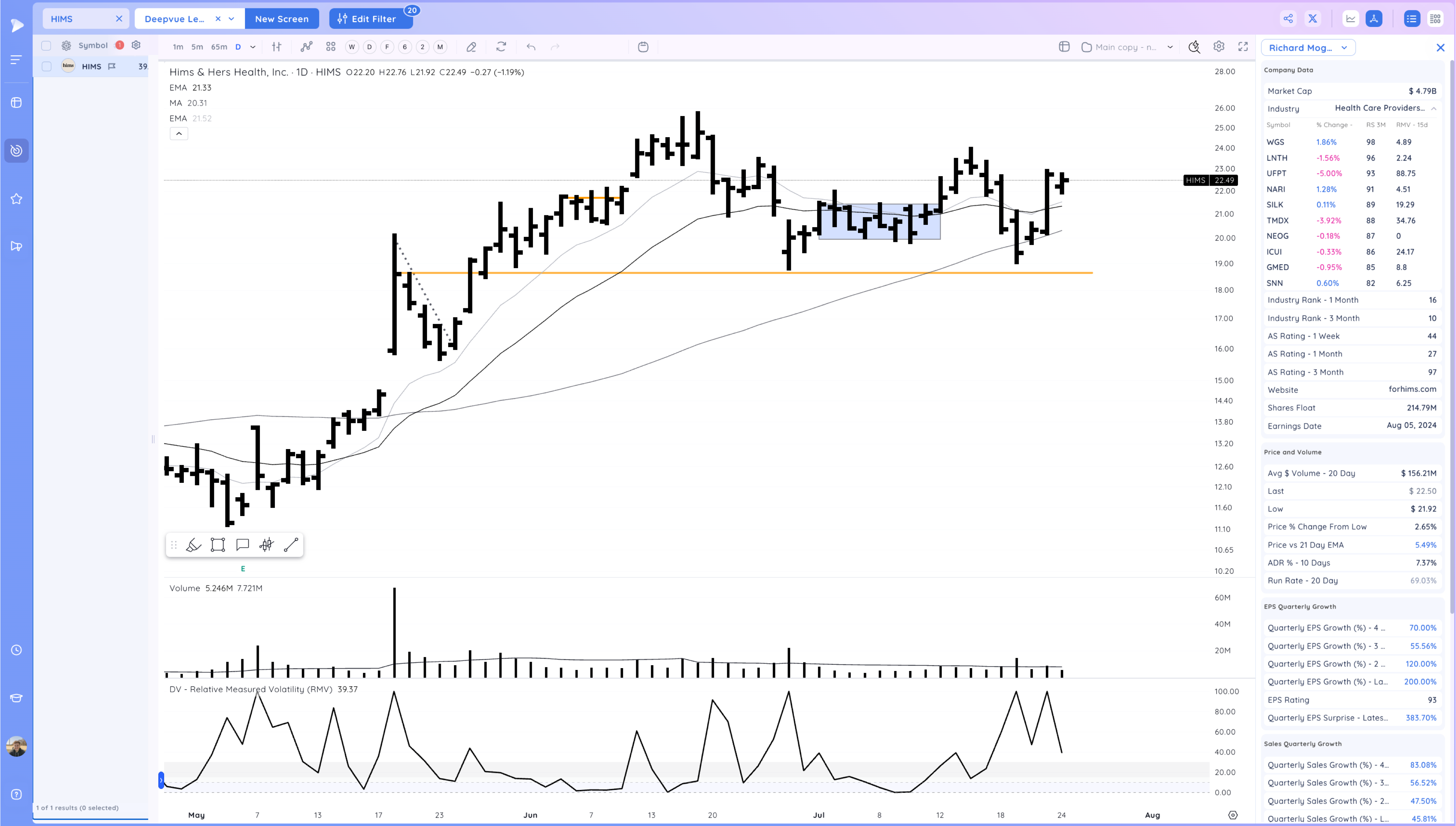This screenshot has width=1456, height=826.
Task: Click the refresh chart icon
Action: (501, 47)
